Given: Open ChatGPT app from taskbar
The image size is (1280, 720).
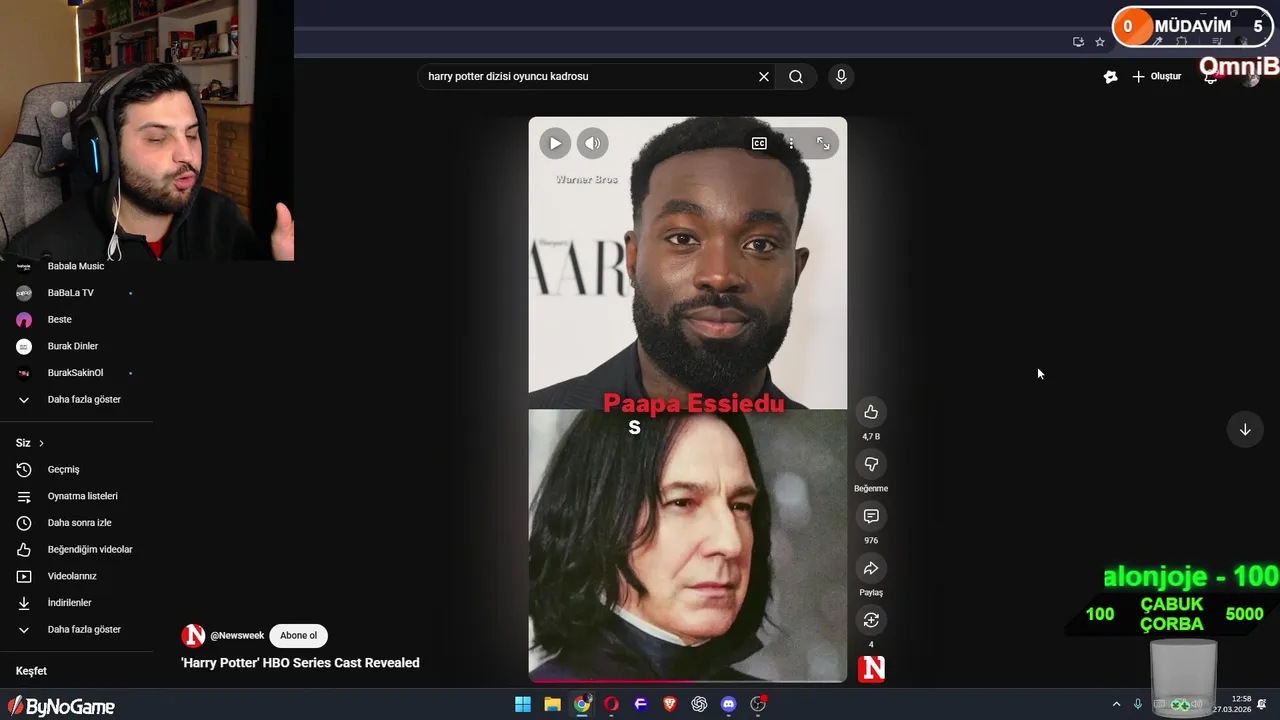Looking at the screenshot, I should tap(699, 704).
